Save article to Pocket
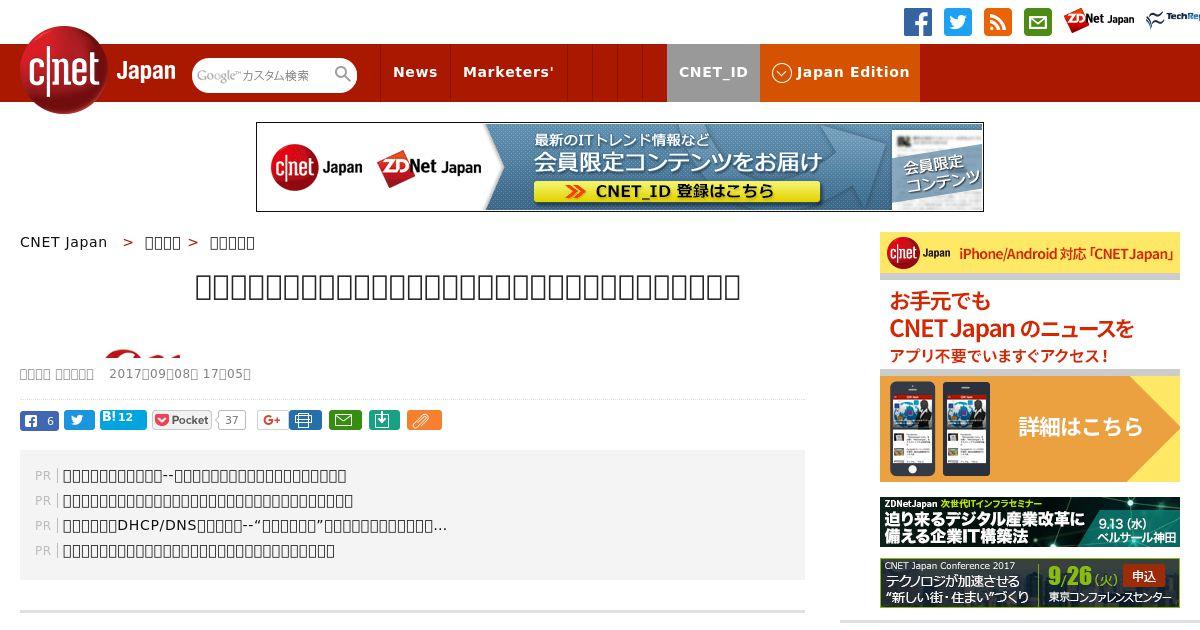The image size is (1200, 630). (182, 420)
